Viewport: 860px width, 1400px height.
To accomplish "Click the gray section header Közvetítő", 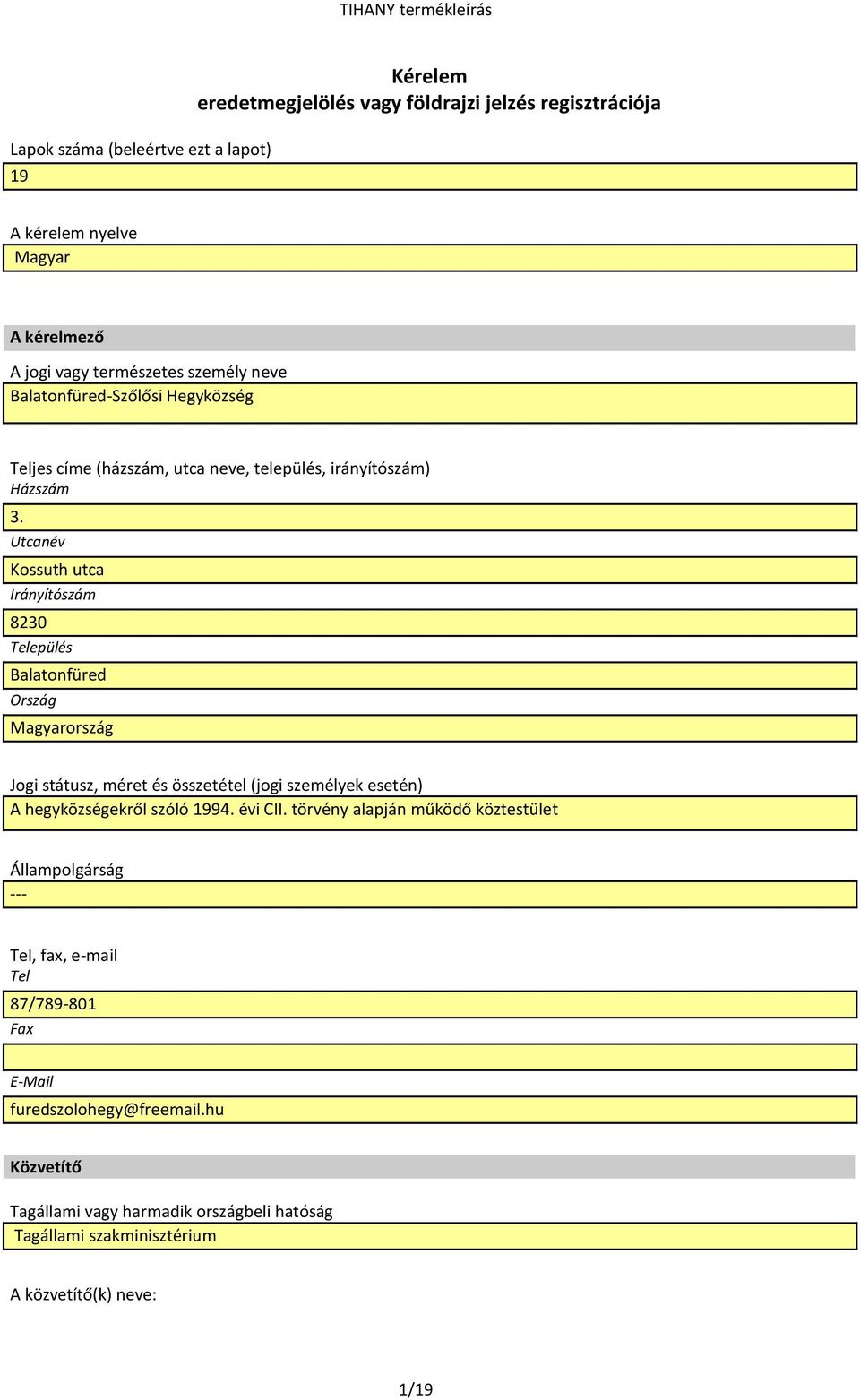I will pos(429,1167).
